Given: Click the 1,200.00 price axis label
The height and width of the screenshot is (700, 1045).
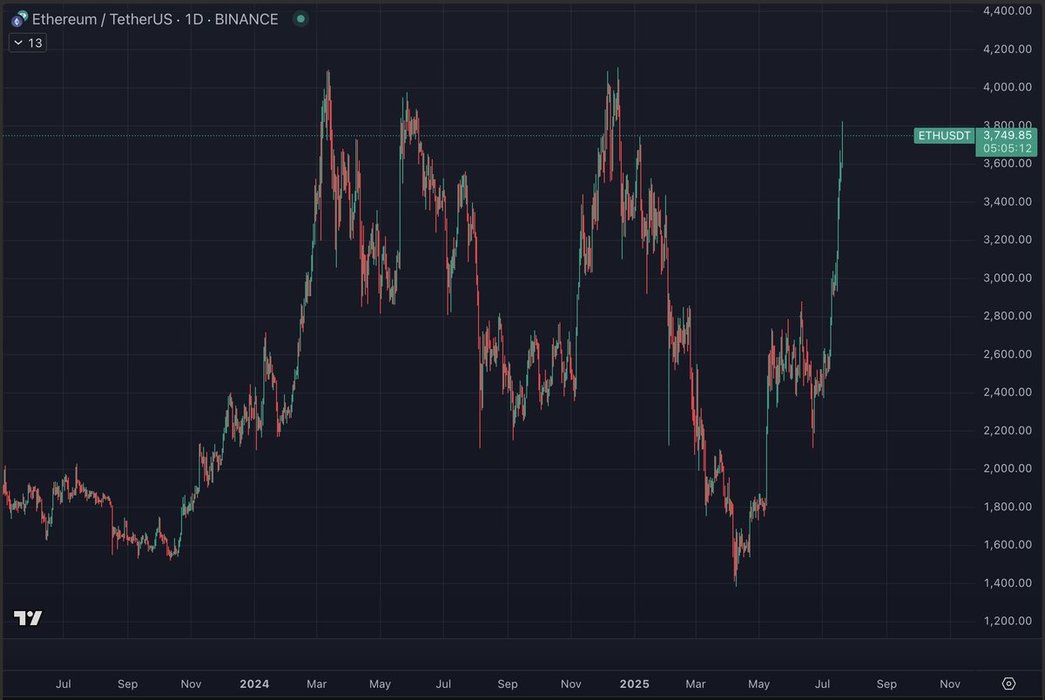Looking at the screenshot, I should [1007, 621].
